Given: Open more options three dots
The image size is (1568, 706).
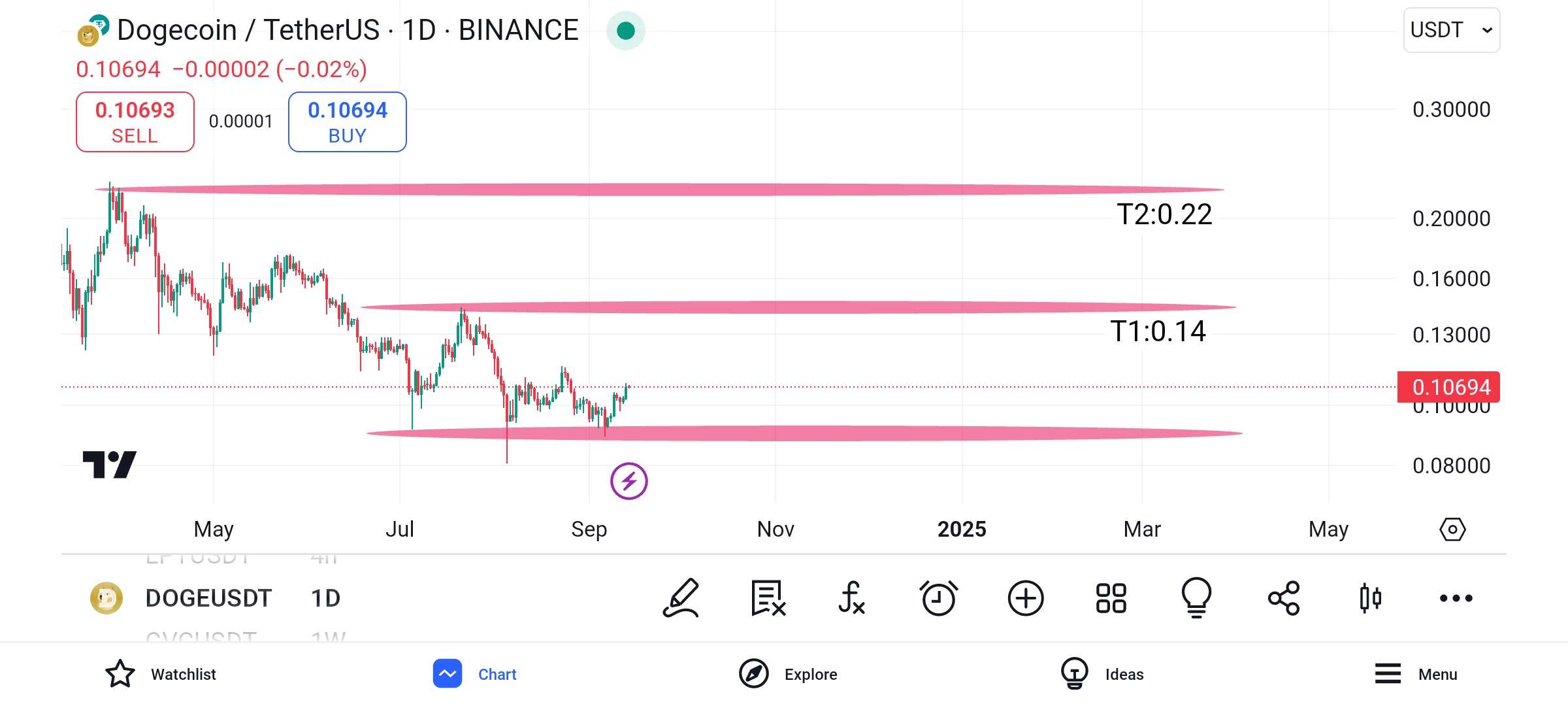Looking at the screenshot, I should pos(1456,598).
